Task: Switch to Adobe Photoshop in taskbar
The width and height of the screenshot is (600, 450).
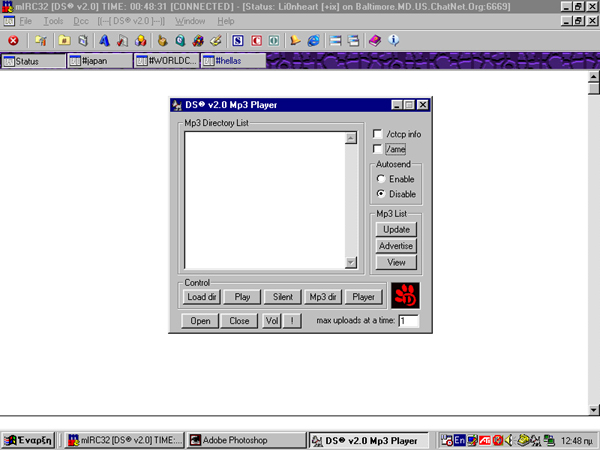Action: pos(246,440)
